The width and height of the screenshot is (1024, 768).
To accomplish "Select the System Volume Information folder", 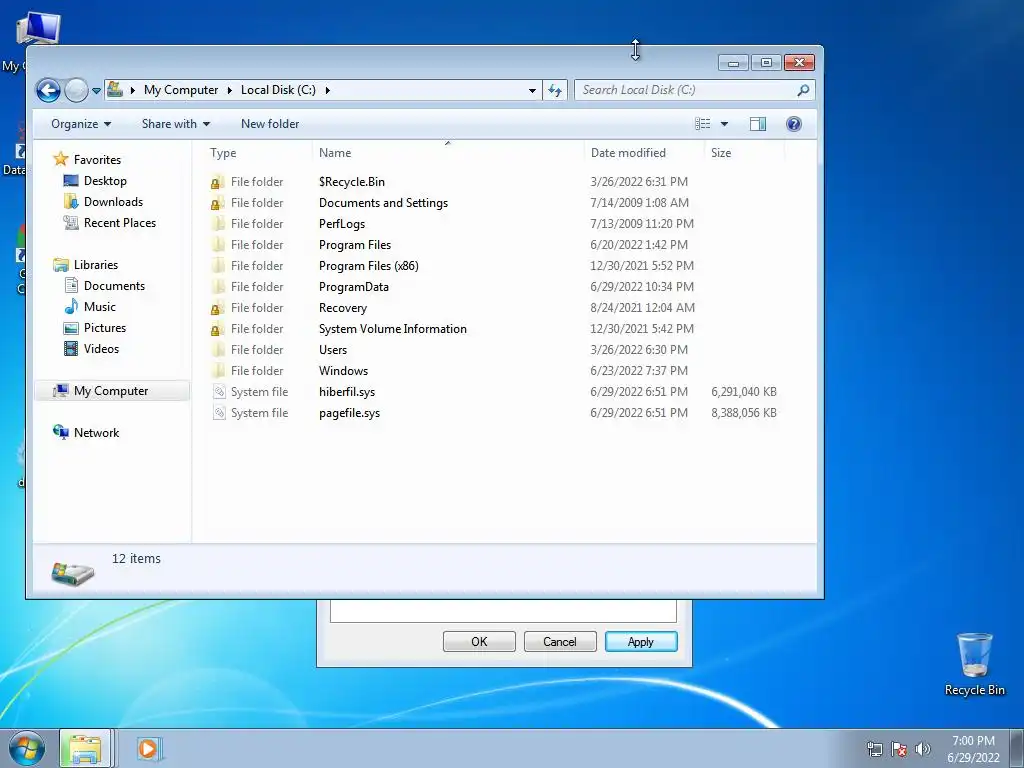I will pyautogui.click(x=392, y=328).
